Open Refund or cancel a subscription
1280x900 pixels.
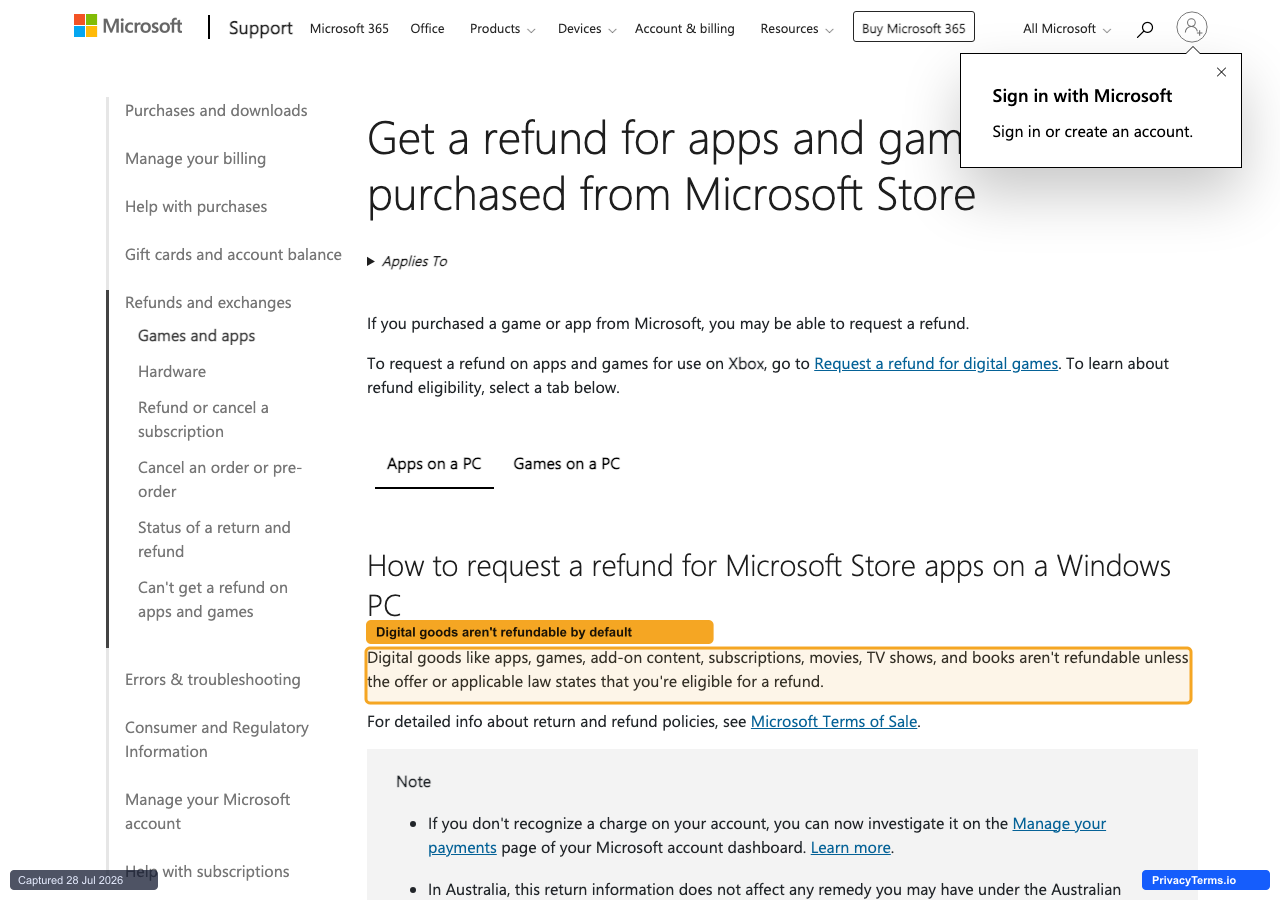[x=203, y=420]
